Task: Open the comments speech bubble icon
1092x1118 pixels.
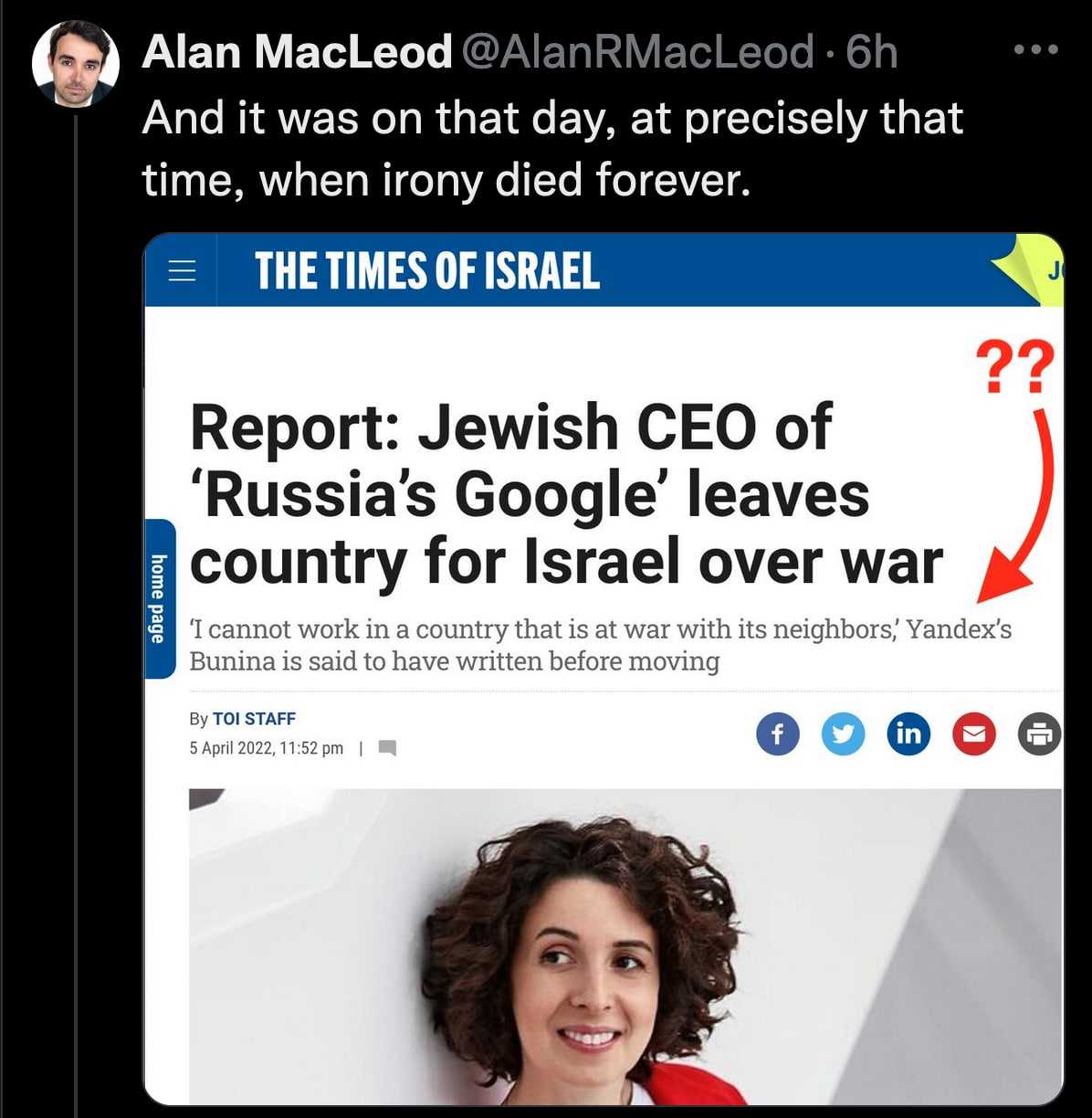Action: click(x=387, y=749)
